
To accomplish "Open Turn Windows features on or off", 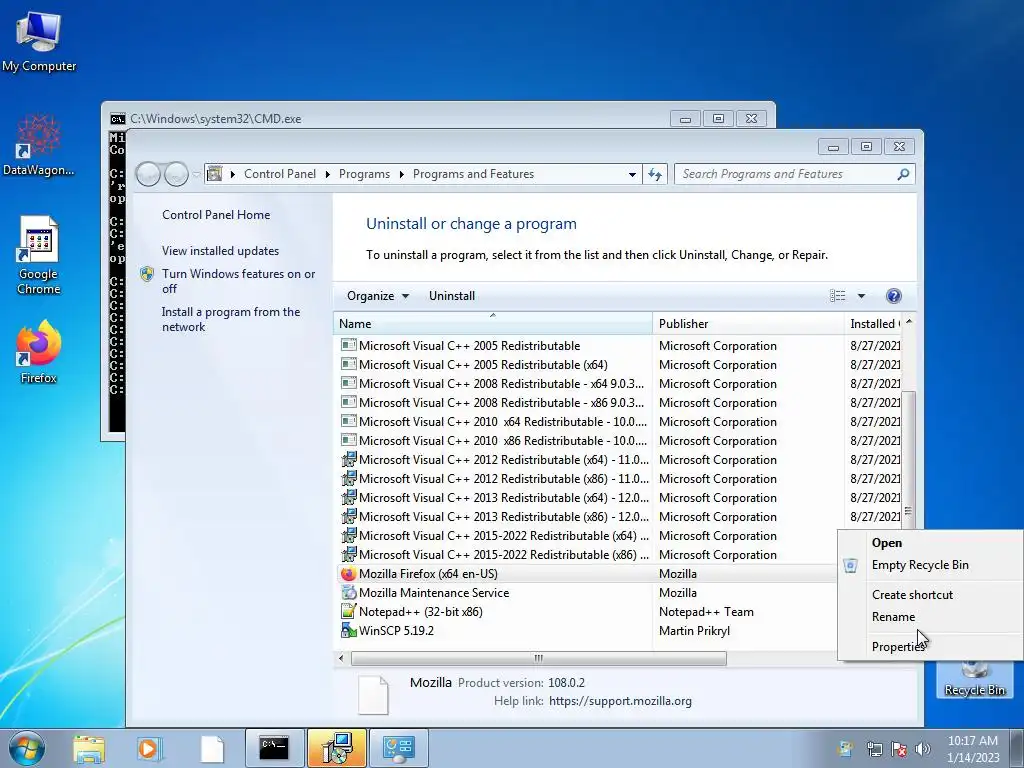I will click(x=238, y=281).
